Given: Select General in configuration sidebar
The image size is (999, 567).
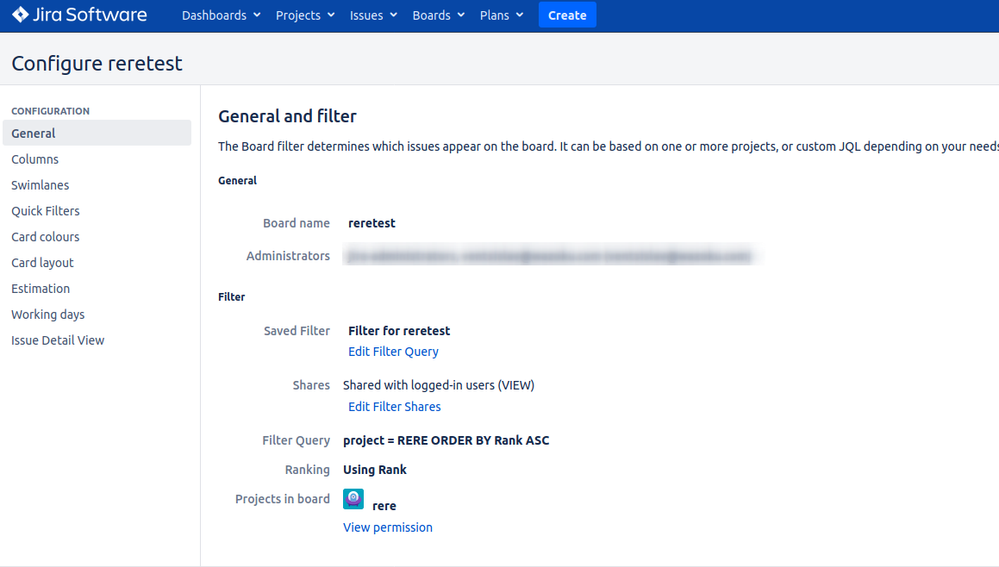Looking at the screenshot, I should [x=97, y=133].
